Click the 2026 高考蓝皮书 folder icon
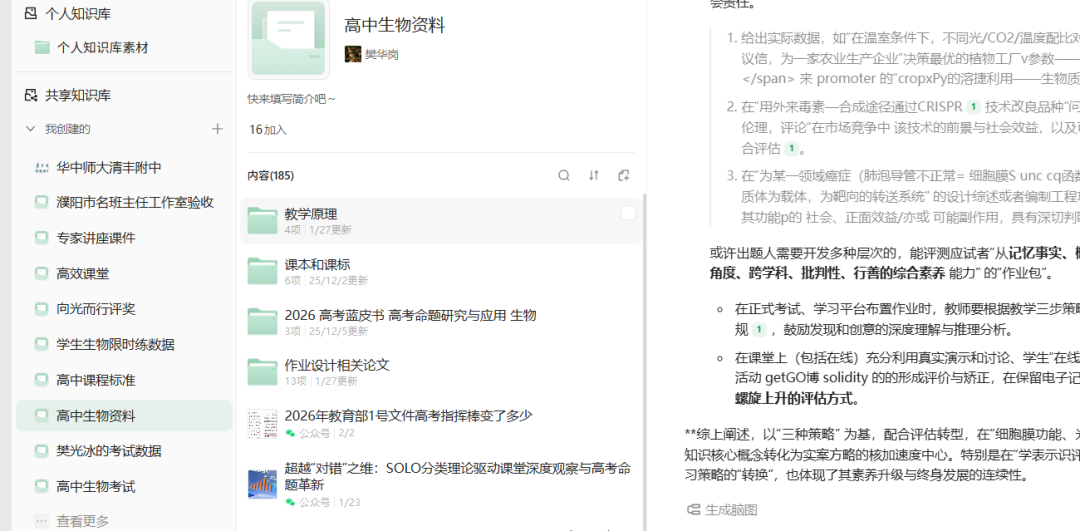1080x531 pixels. pyautogui.click(x=262, y=322)
